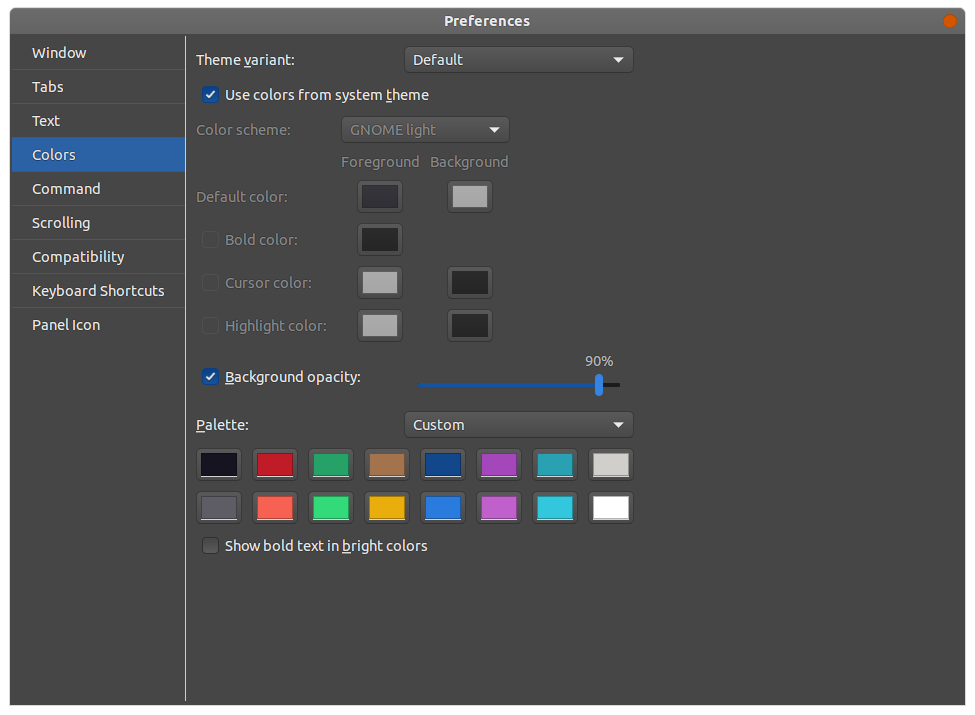975x715 pixels.
Task: Edit the bright blue palette swatch
Action: coord(443,508)
